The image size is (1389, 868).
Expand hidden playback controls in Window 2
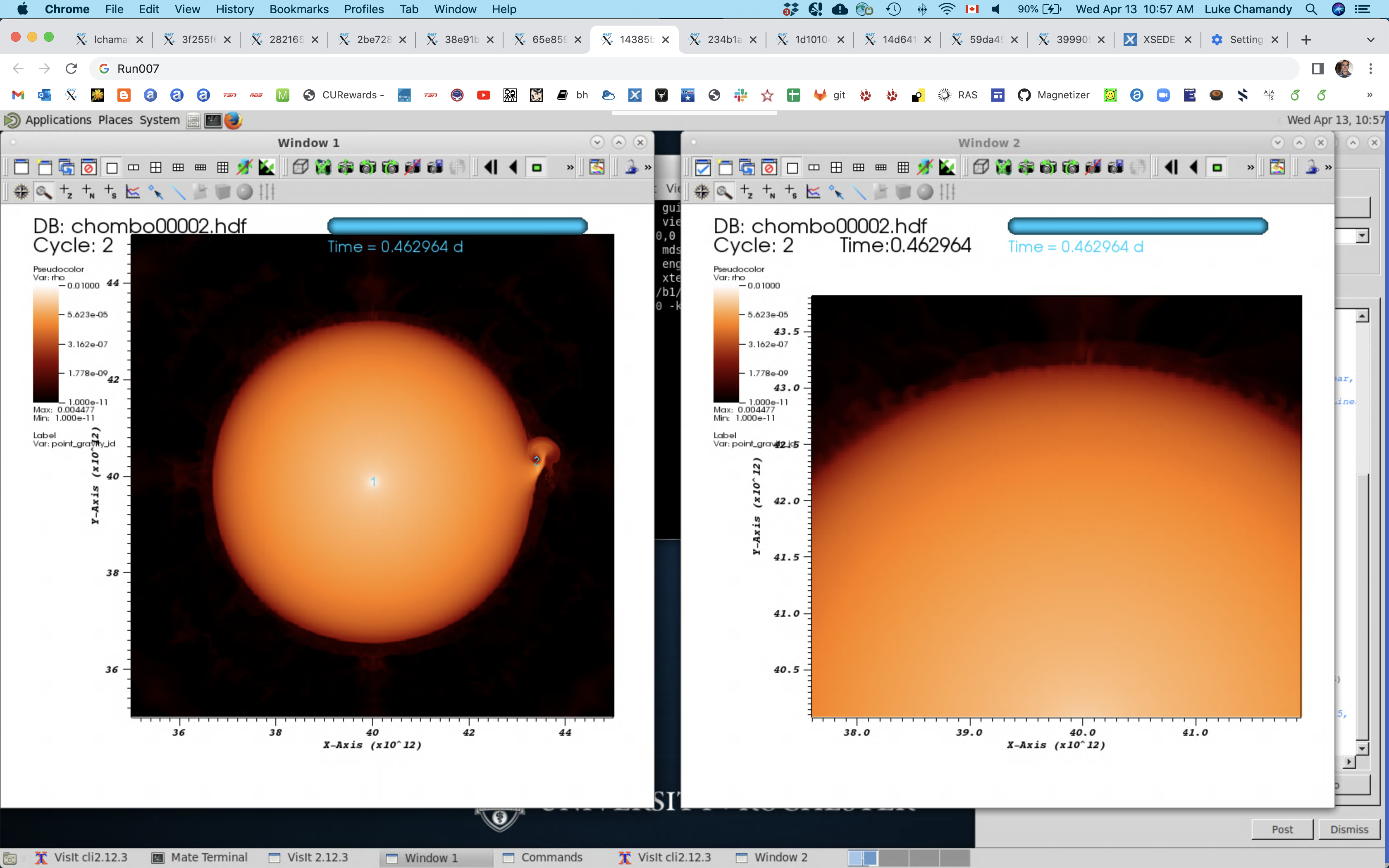click(1250, 168)
